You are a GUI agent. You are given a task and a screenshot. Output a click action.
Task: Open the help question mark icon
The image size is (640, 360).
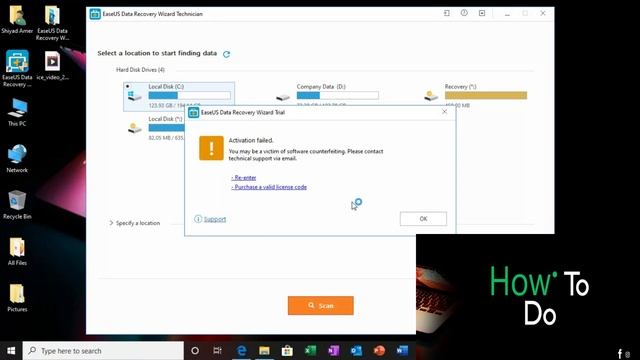(x=464, y=13)
